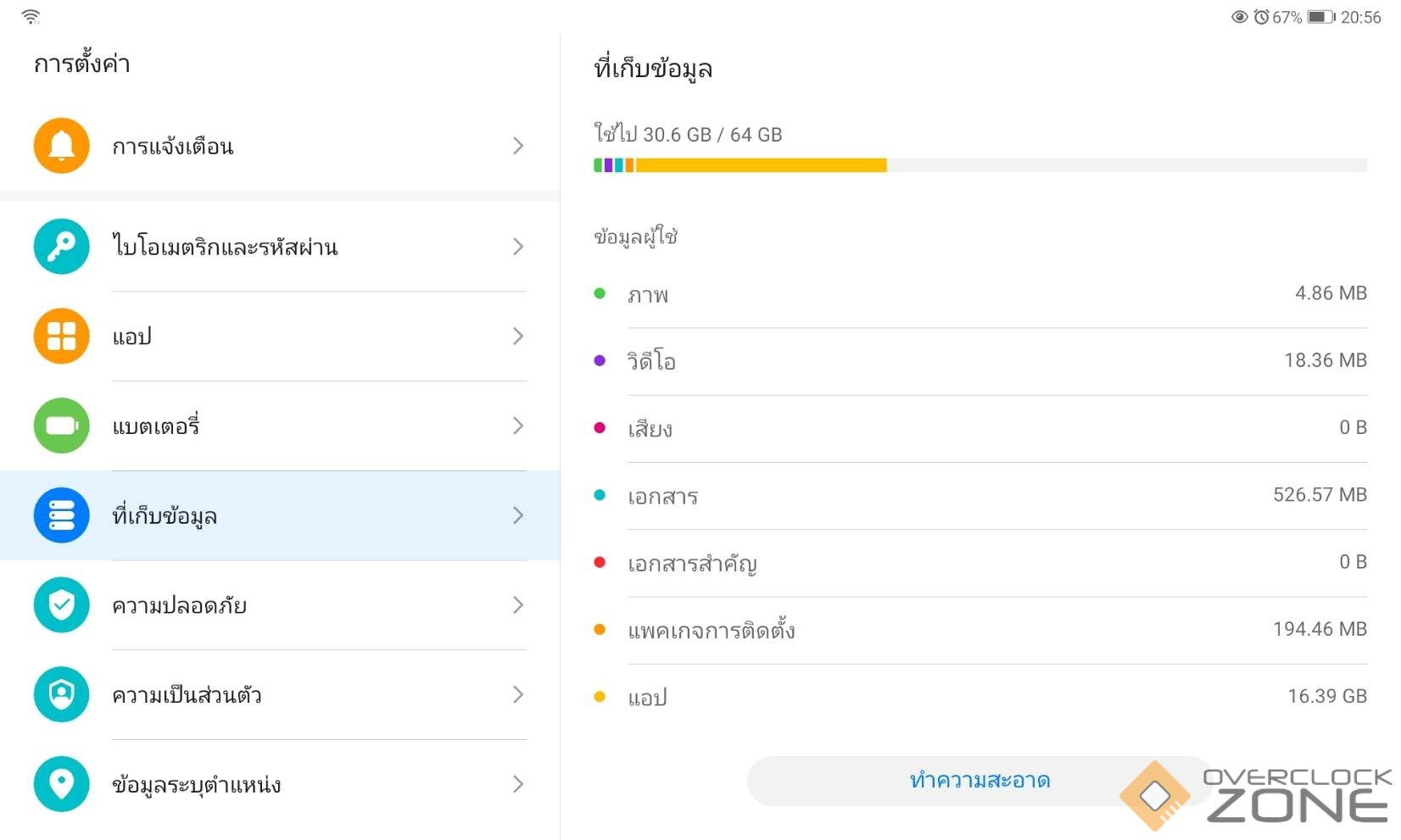Tap the green battery icon
Image resolution: width=1401 pixels, height=840 pixels.
tap(61, 426)
